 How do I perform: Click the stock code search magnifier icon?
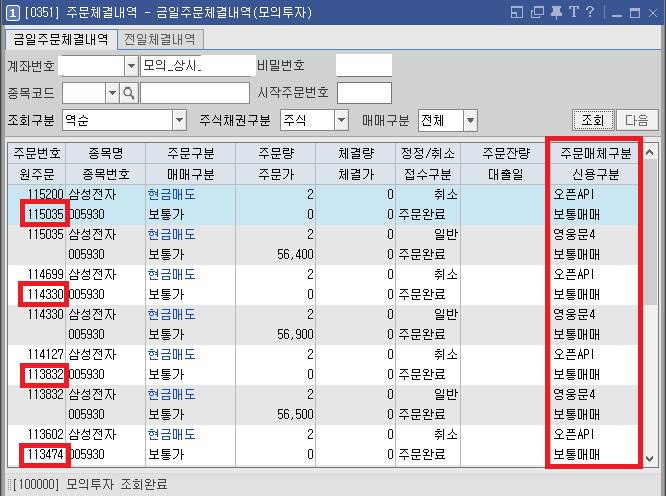point(129,93)
